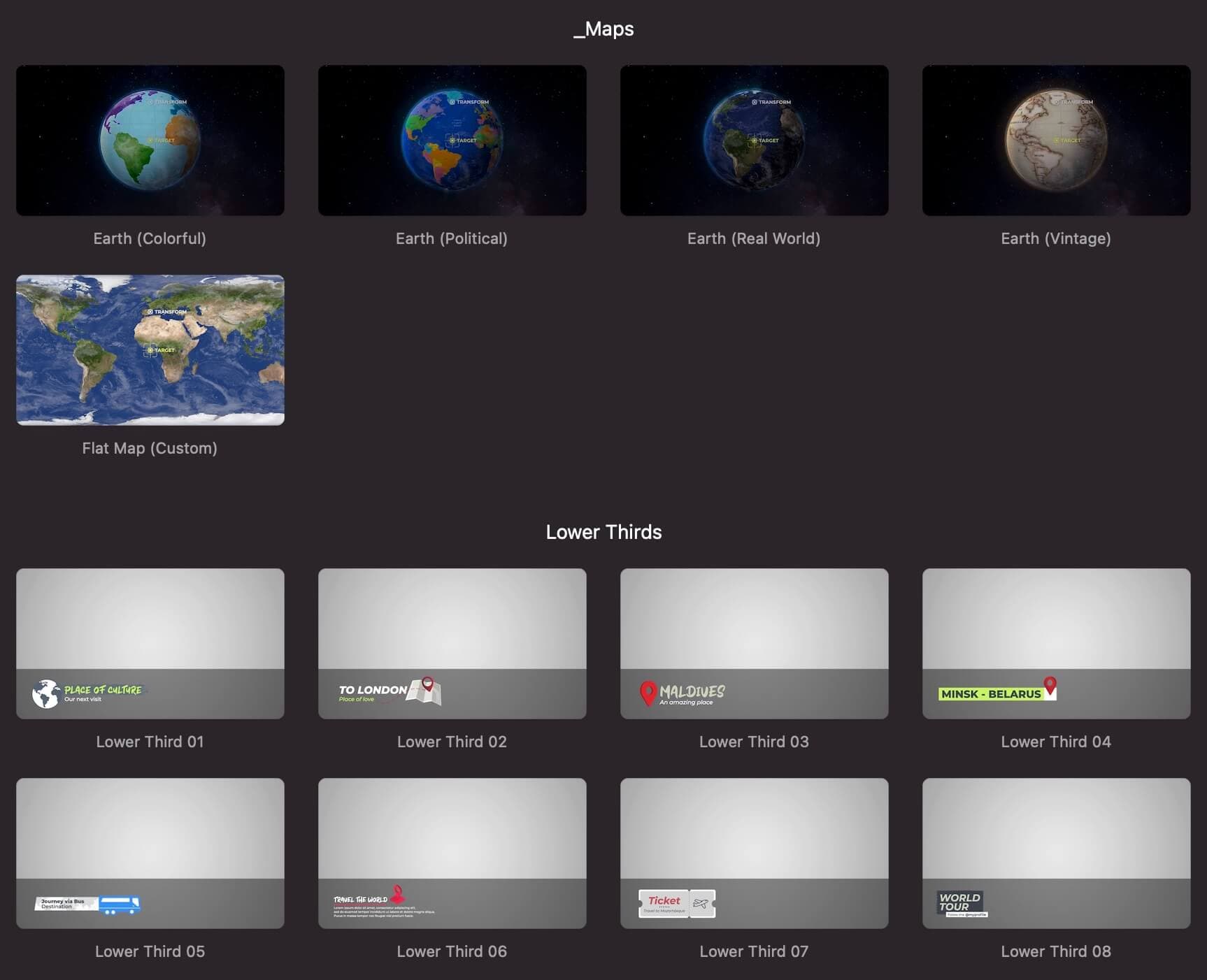1207x980 pixels.
Task: Click the '_Maps' section header
Action: coord(603,29)
